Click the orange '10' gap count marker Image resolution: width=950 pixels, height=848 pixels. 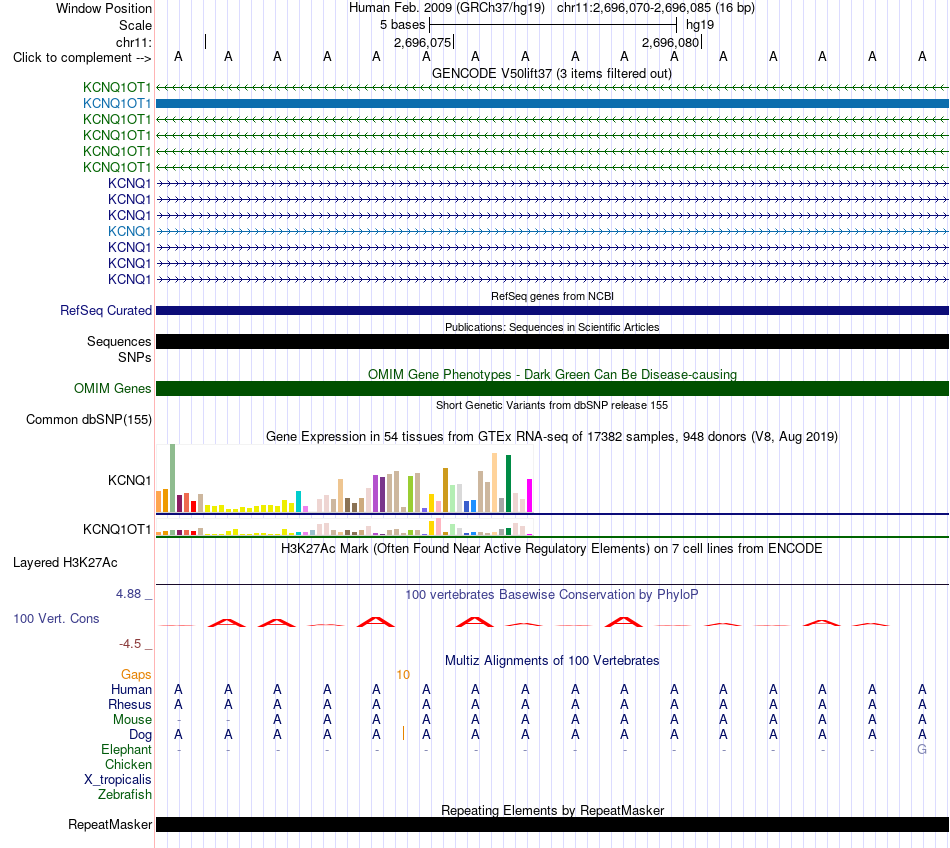pyautogui.click(x=403, y=675)
